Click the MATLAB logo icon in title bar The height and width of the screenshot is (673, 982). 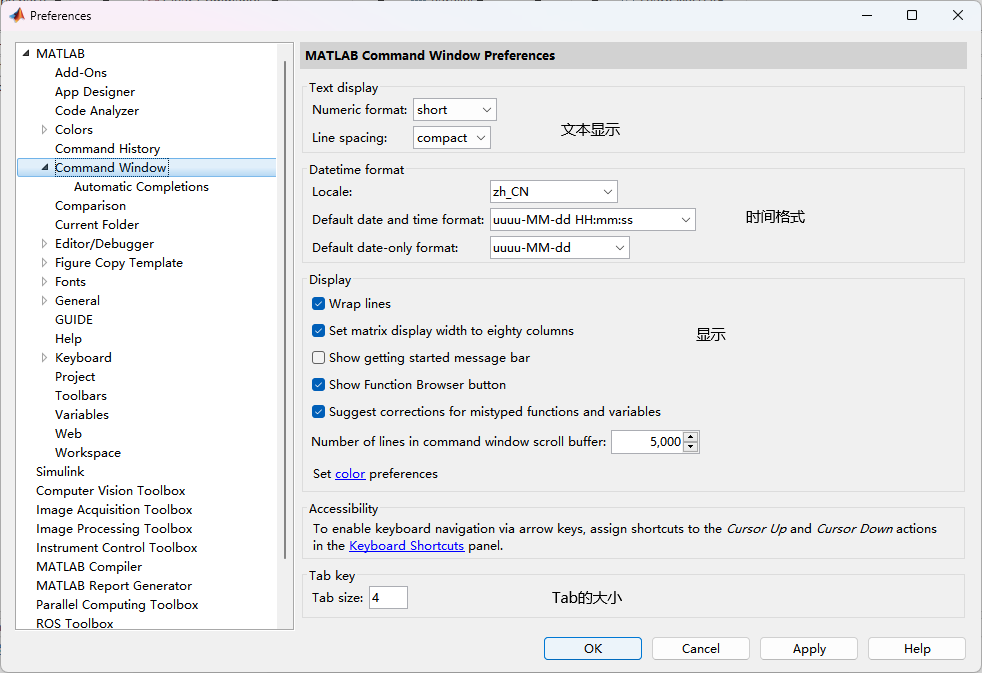click(16, 15)
